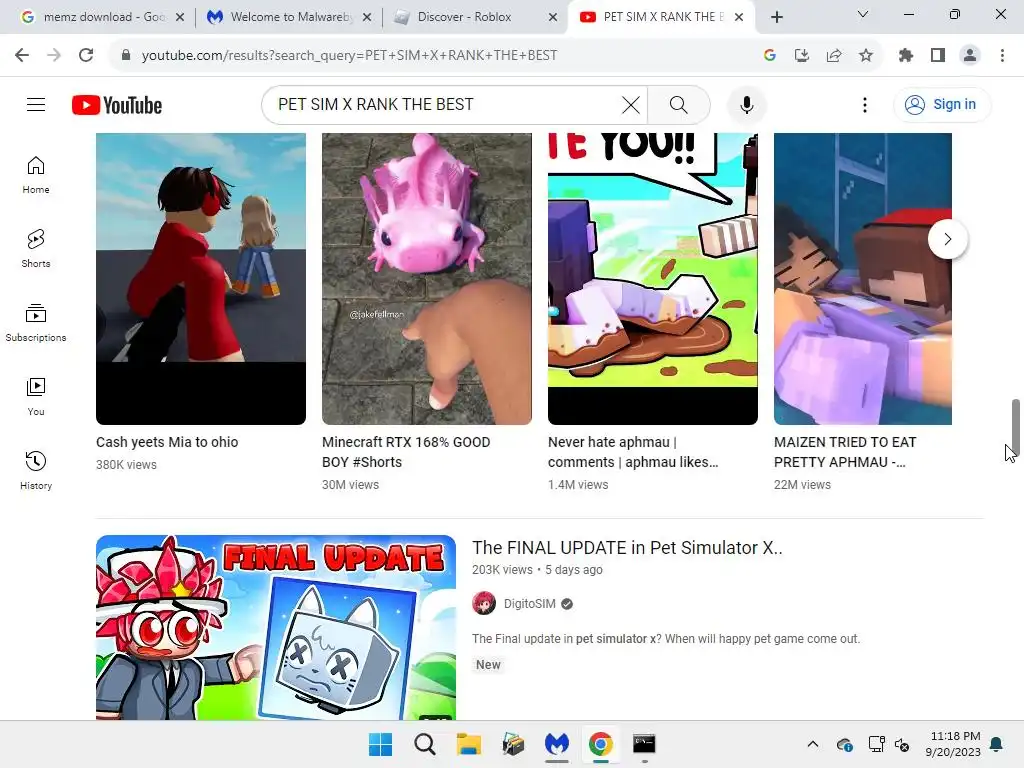Open the tab search dropdown arrow
The width and height of the screenshot is (1024, 768).
(863, 14)
